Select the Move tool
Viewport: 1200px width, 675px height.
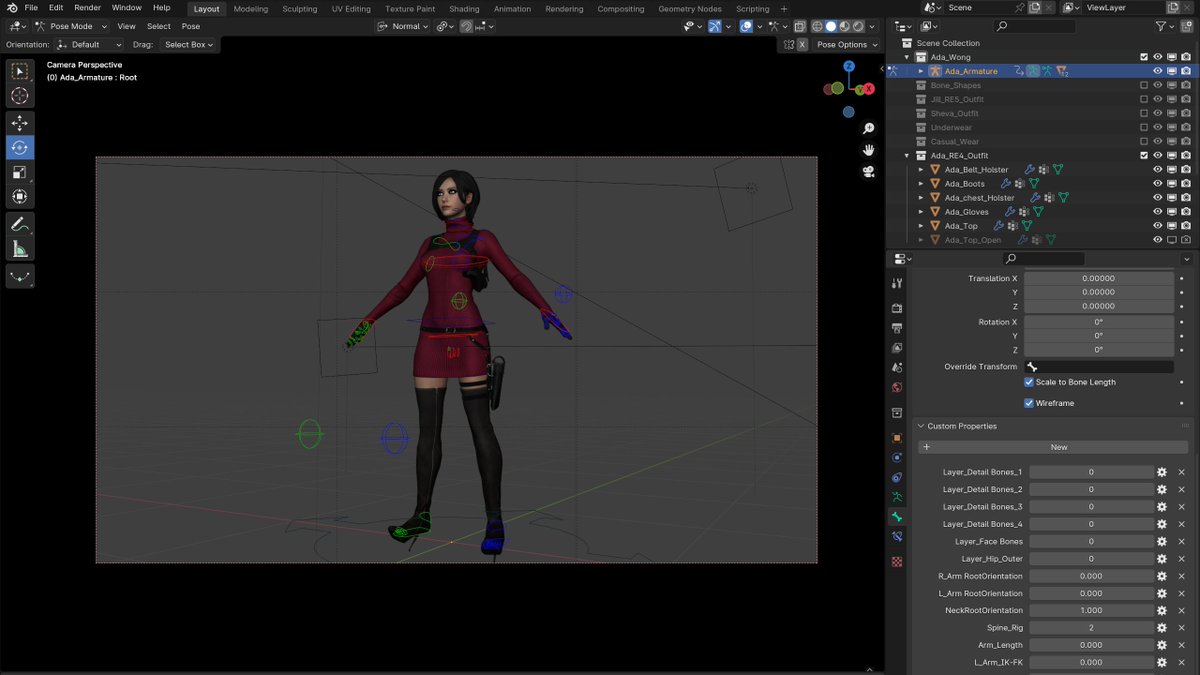coord(20,124)
